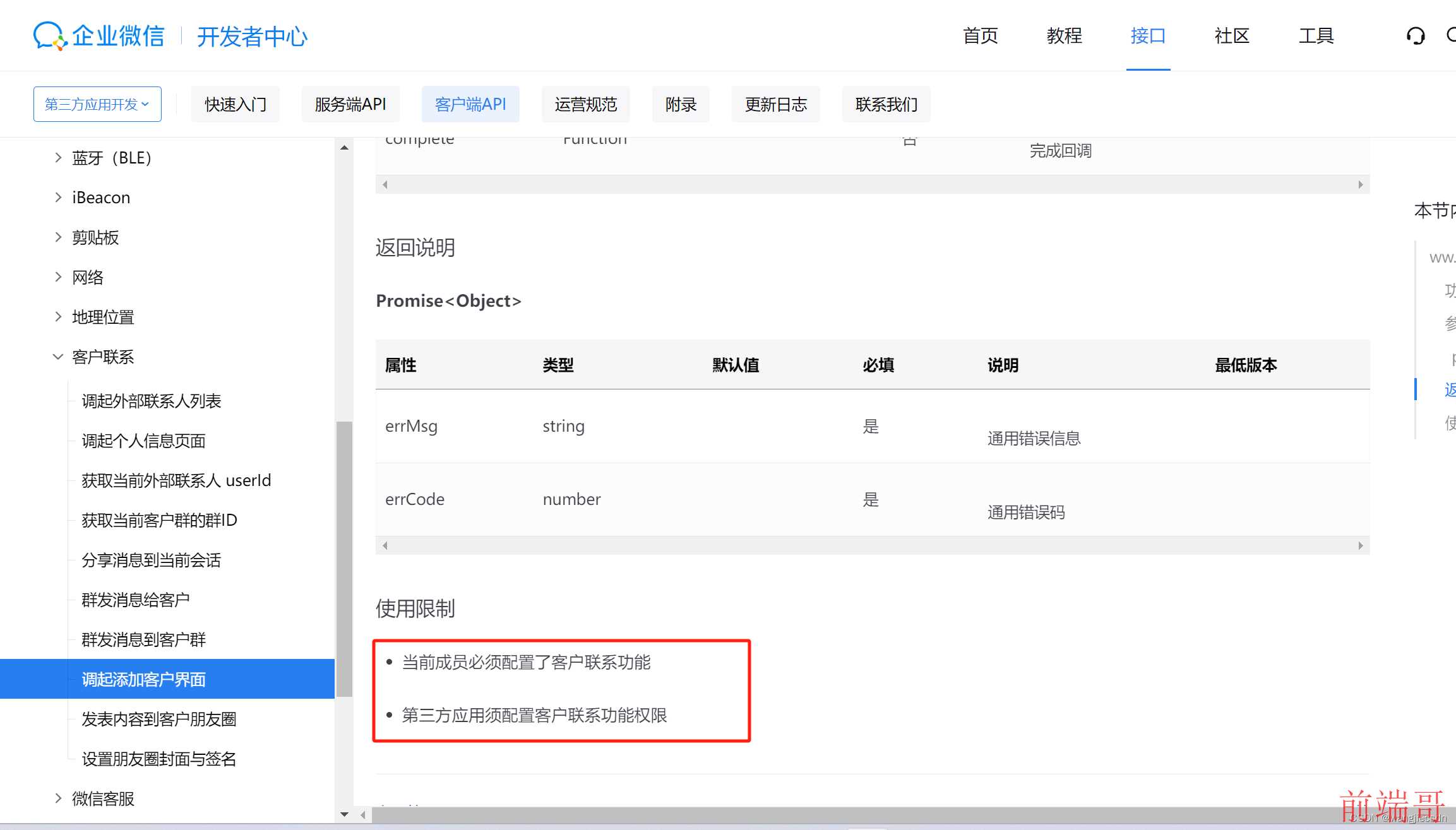Click the 最低版本 column header
1456x830 pixels.
click(1246, 365)
